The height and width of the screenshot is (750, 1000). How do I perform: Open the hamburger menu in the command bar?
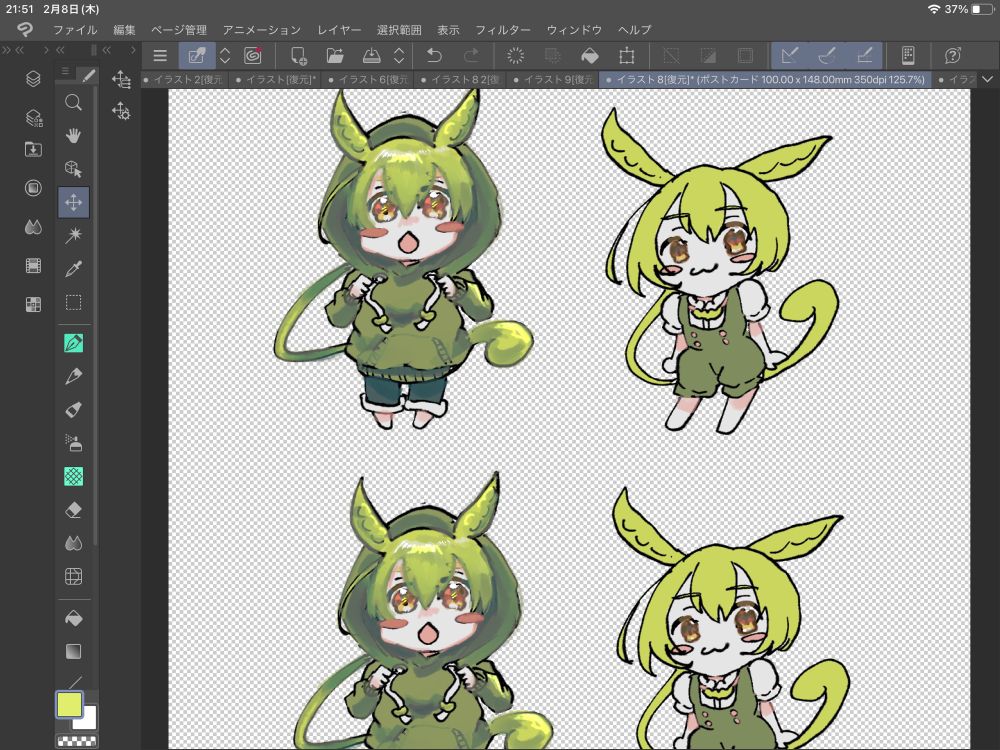coord(160,56)
